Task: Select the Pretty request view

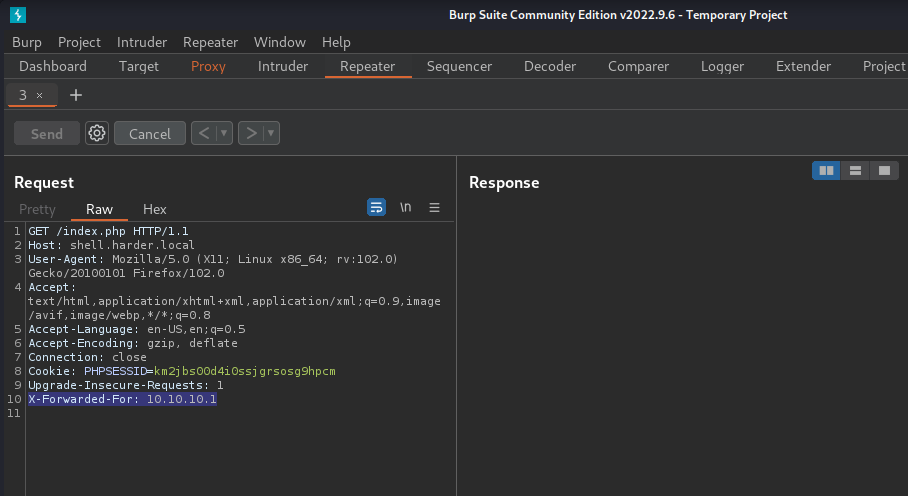Action: click(x=37, y=209)
